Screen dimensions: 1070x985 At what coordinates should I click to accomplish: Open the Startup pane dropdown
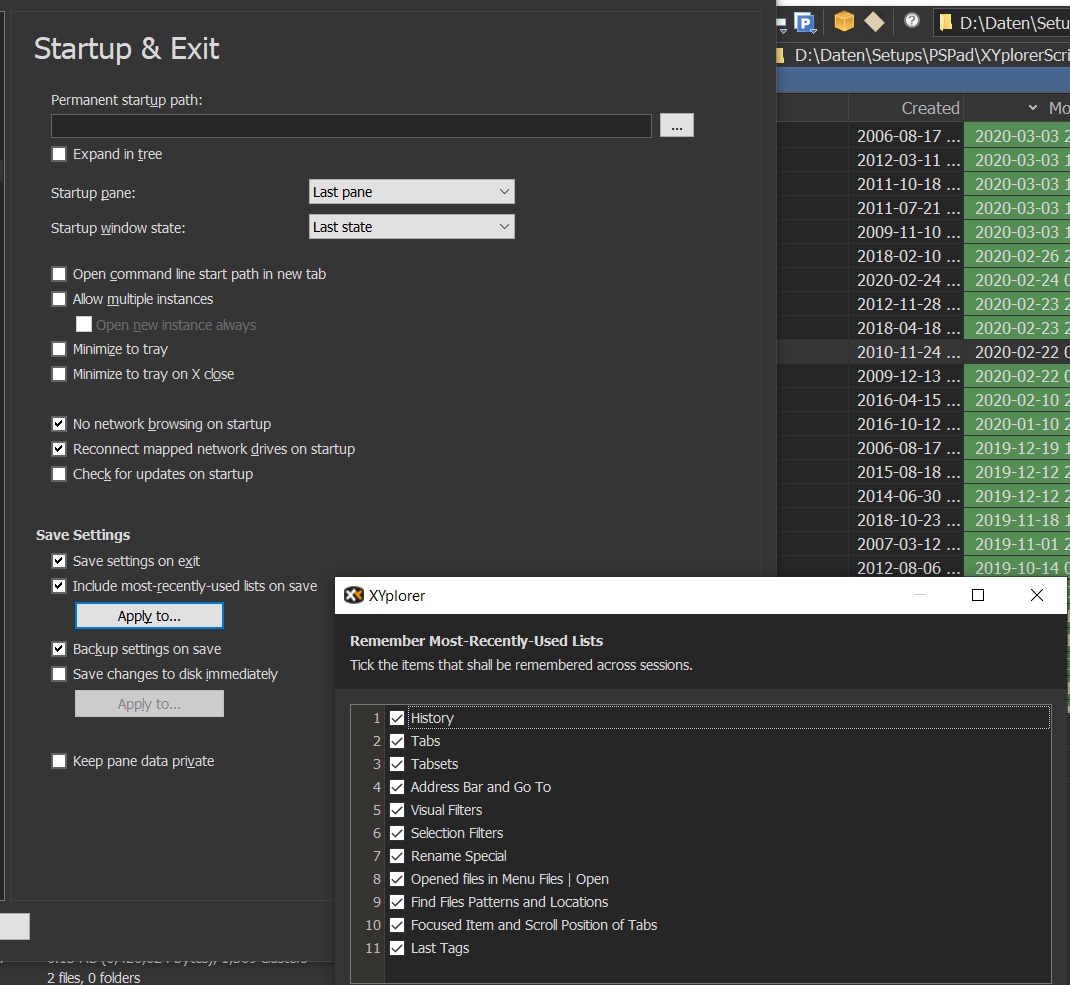[x=412, y=192]
